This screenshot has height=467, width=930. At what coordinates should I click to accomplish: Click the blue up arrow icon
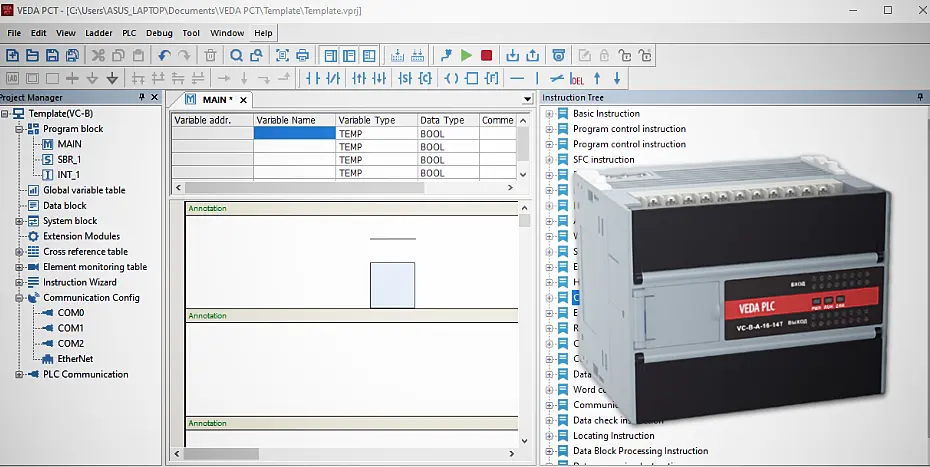[597, 78]
